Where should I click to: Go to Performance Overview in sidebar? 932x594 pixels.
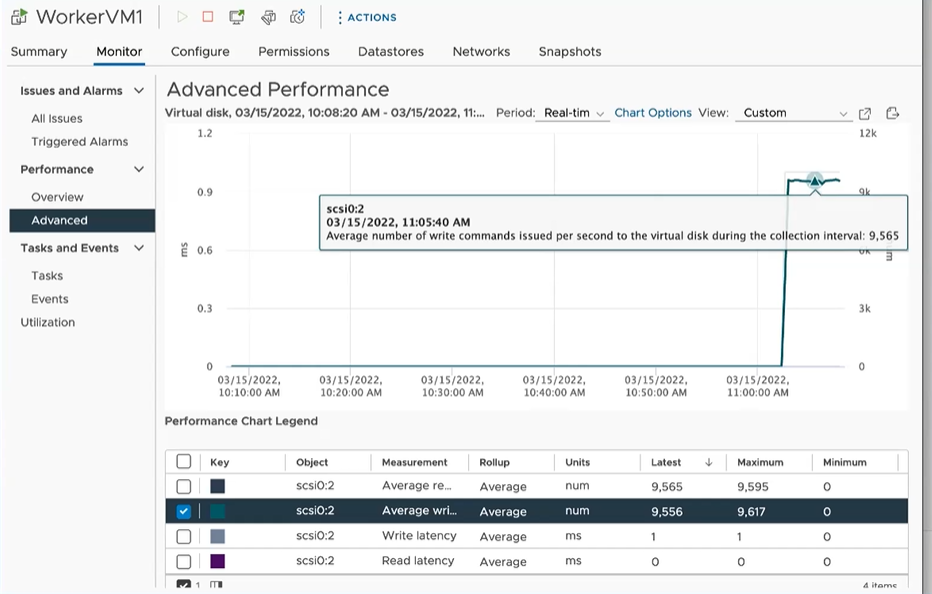57,197
